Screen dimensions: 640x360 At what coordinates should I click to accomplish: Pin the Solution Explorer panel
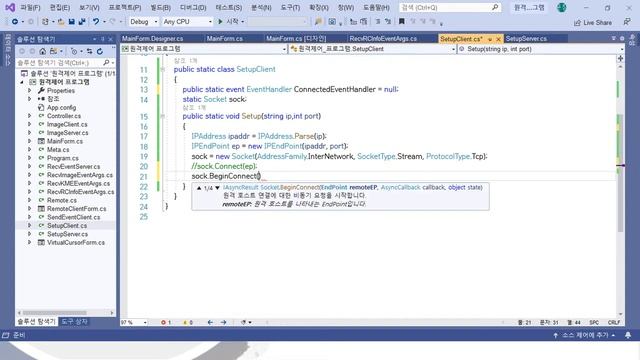point(103,39)
